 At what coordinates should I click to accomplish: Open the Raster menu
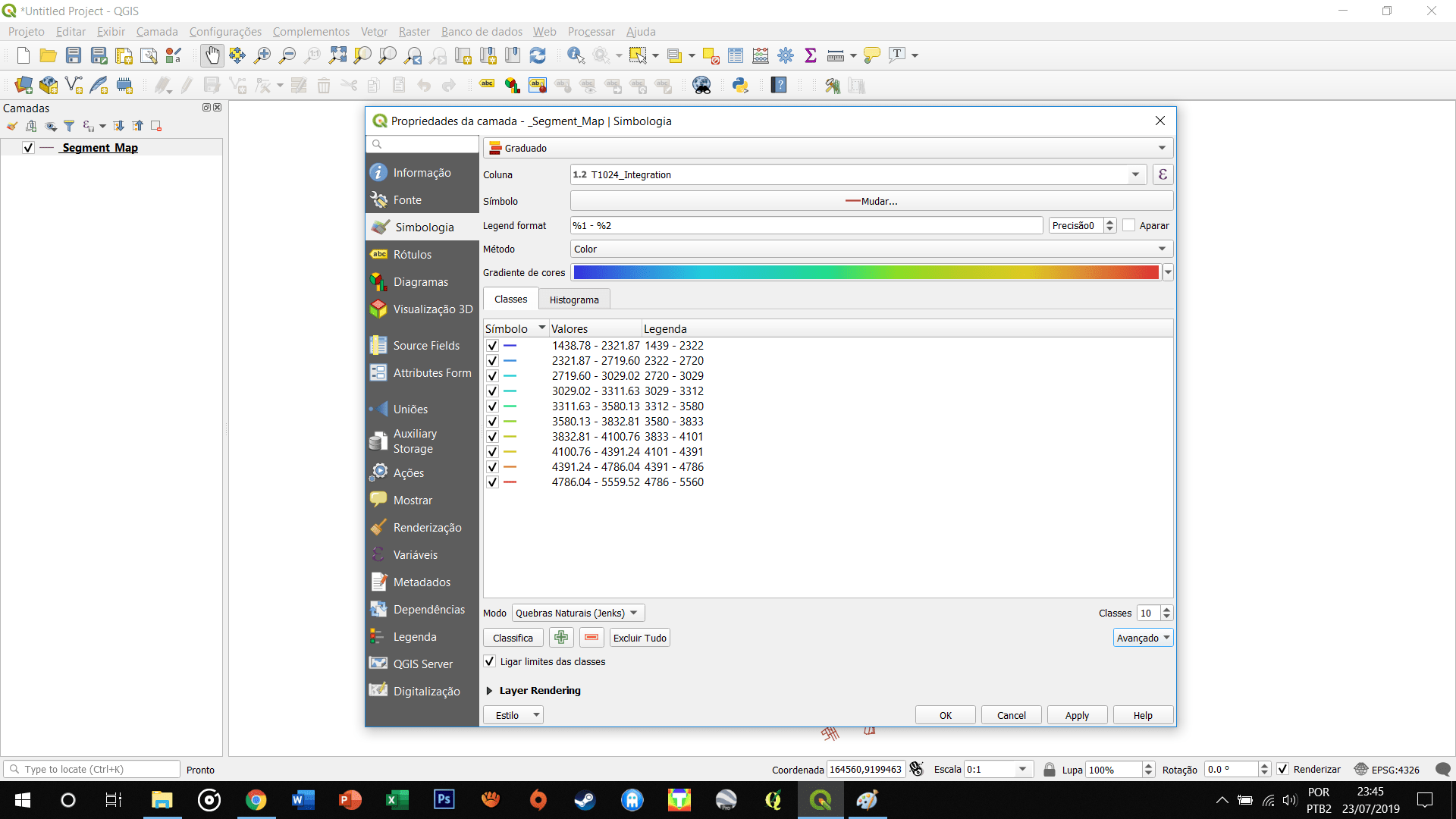coord(414,31)
